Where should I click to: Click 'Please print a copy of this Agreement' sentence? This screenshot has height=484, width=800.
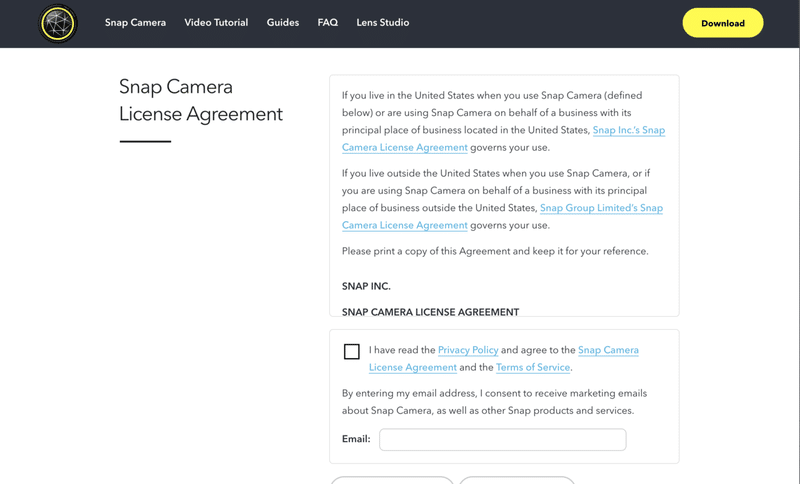[495, 251]
